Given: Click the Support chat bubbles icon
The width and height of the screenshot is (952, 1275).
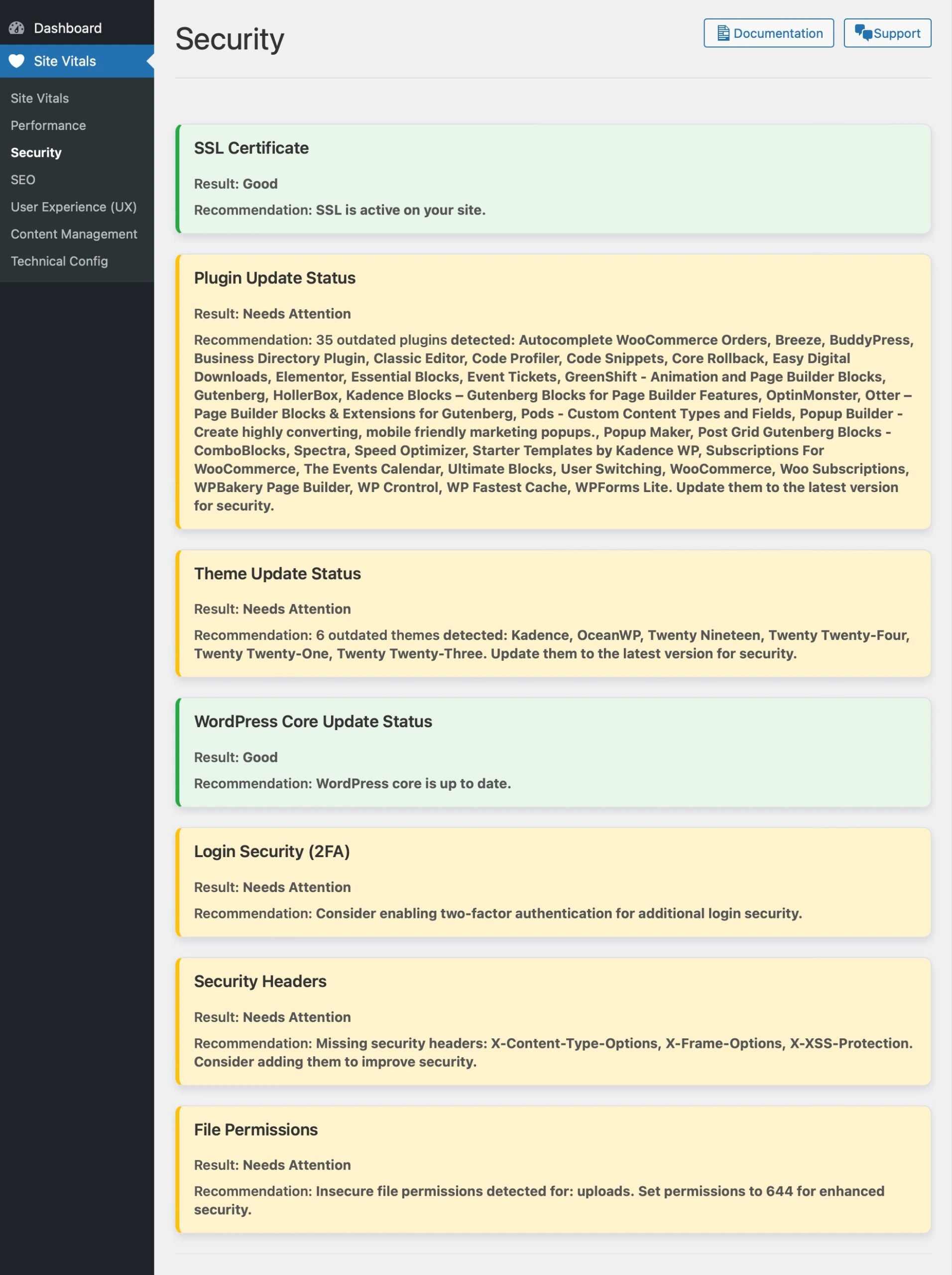Looking at the screenshot, I should [863, 33].
